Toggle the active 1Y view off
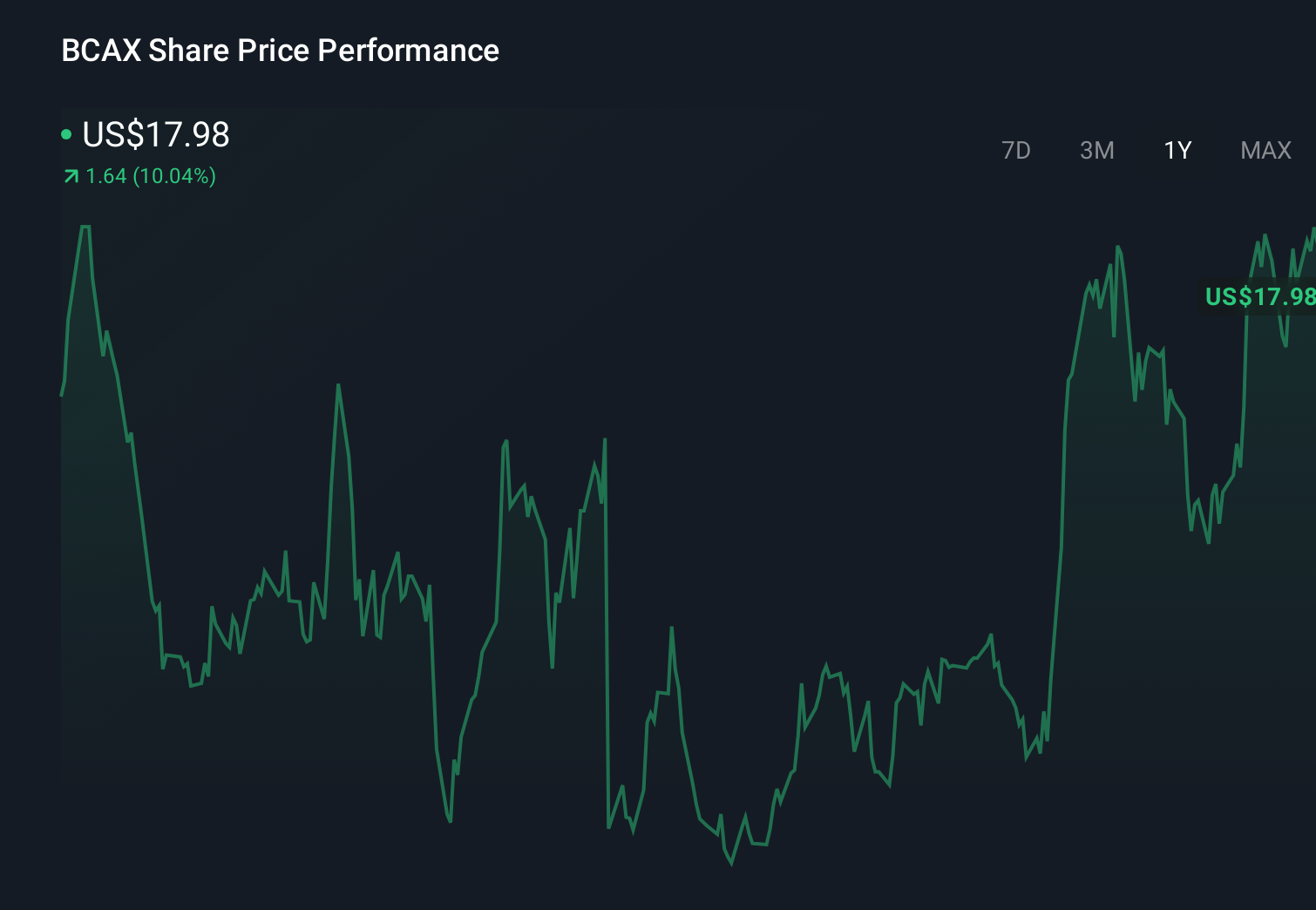 point(1177,150)
